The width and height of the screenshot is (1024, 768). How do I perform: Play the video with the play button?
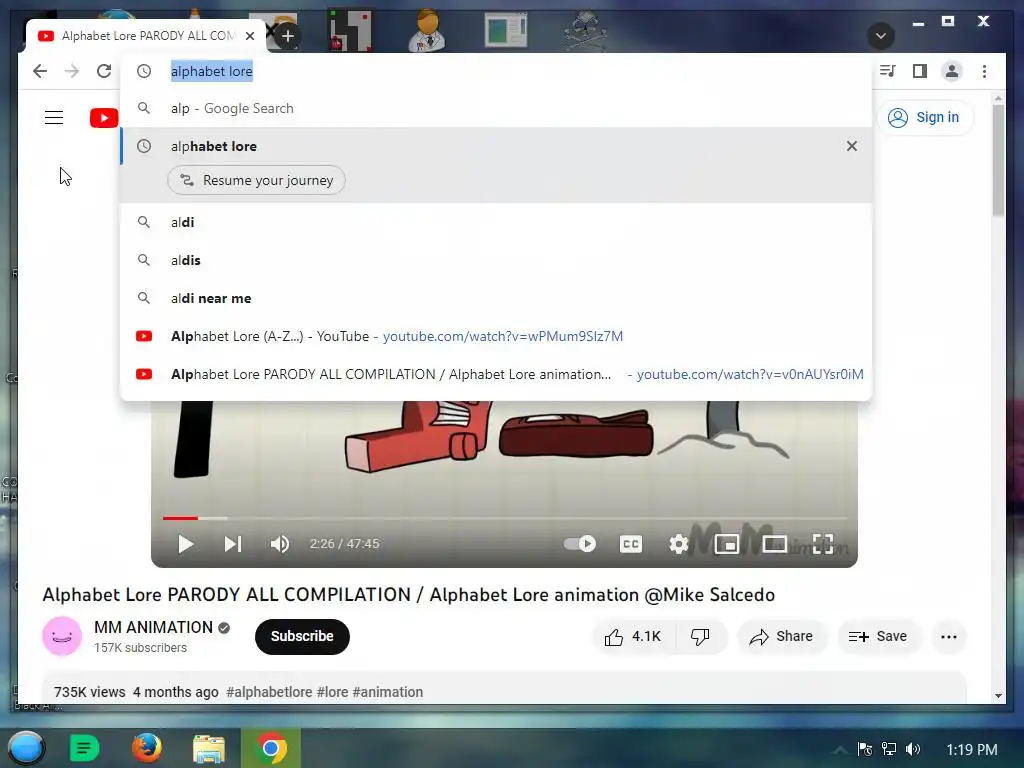coord(185,544)
